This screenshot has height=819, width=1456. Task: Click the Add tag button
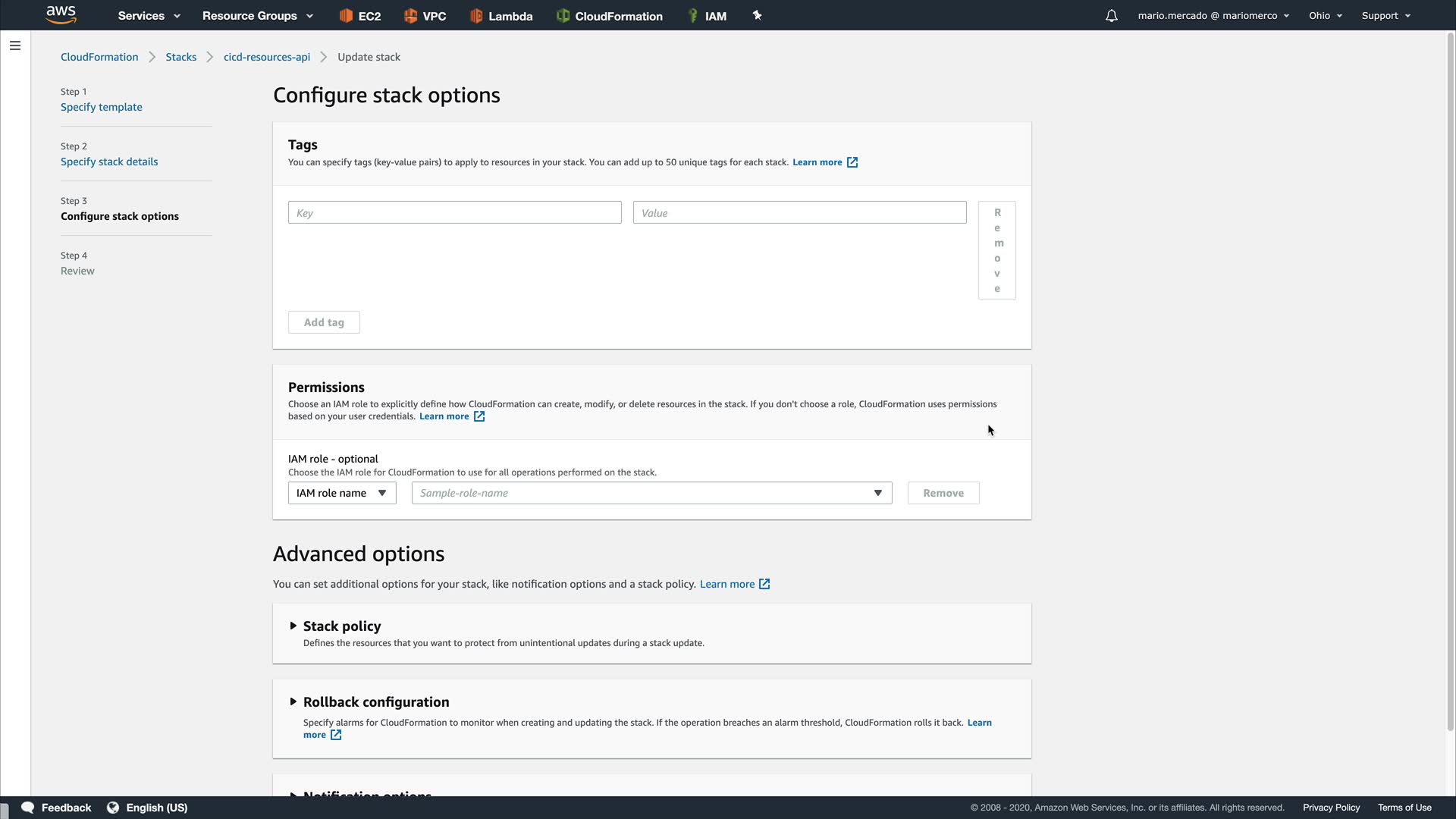324,322
